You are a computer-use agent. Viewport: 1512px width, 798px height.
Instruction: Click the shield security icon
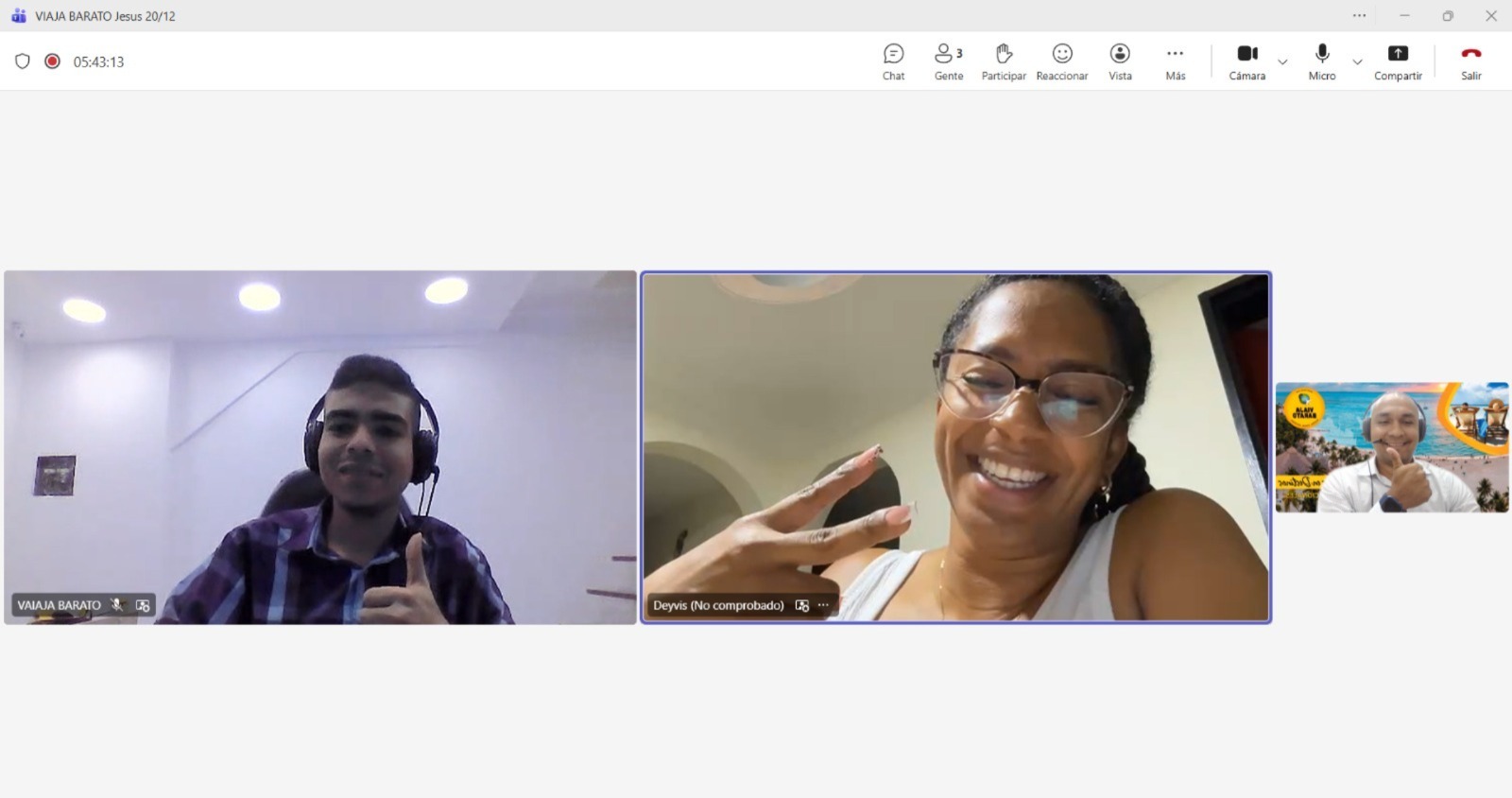coord(23,61)
